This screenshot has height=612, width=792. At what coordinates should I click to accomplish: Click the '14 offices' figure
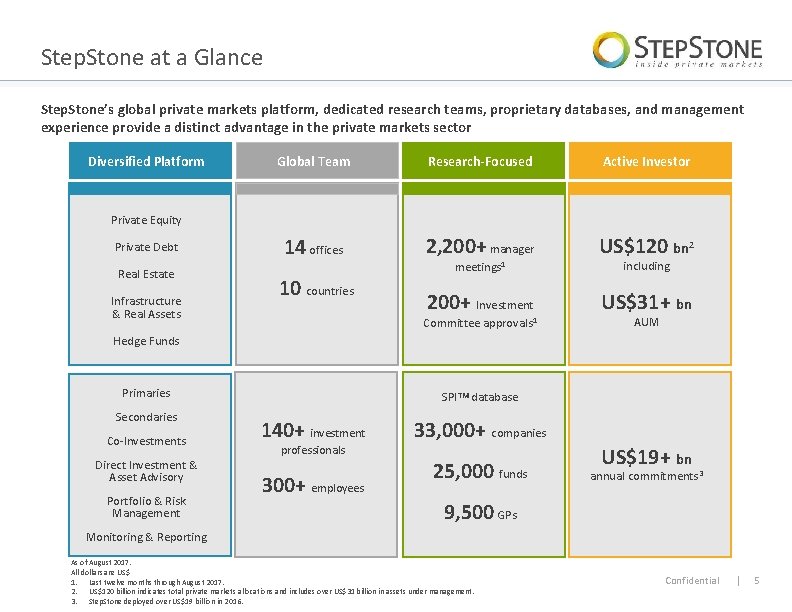(314, 247)
